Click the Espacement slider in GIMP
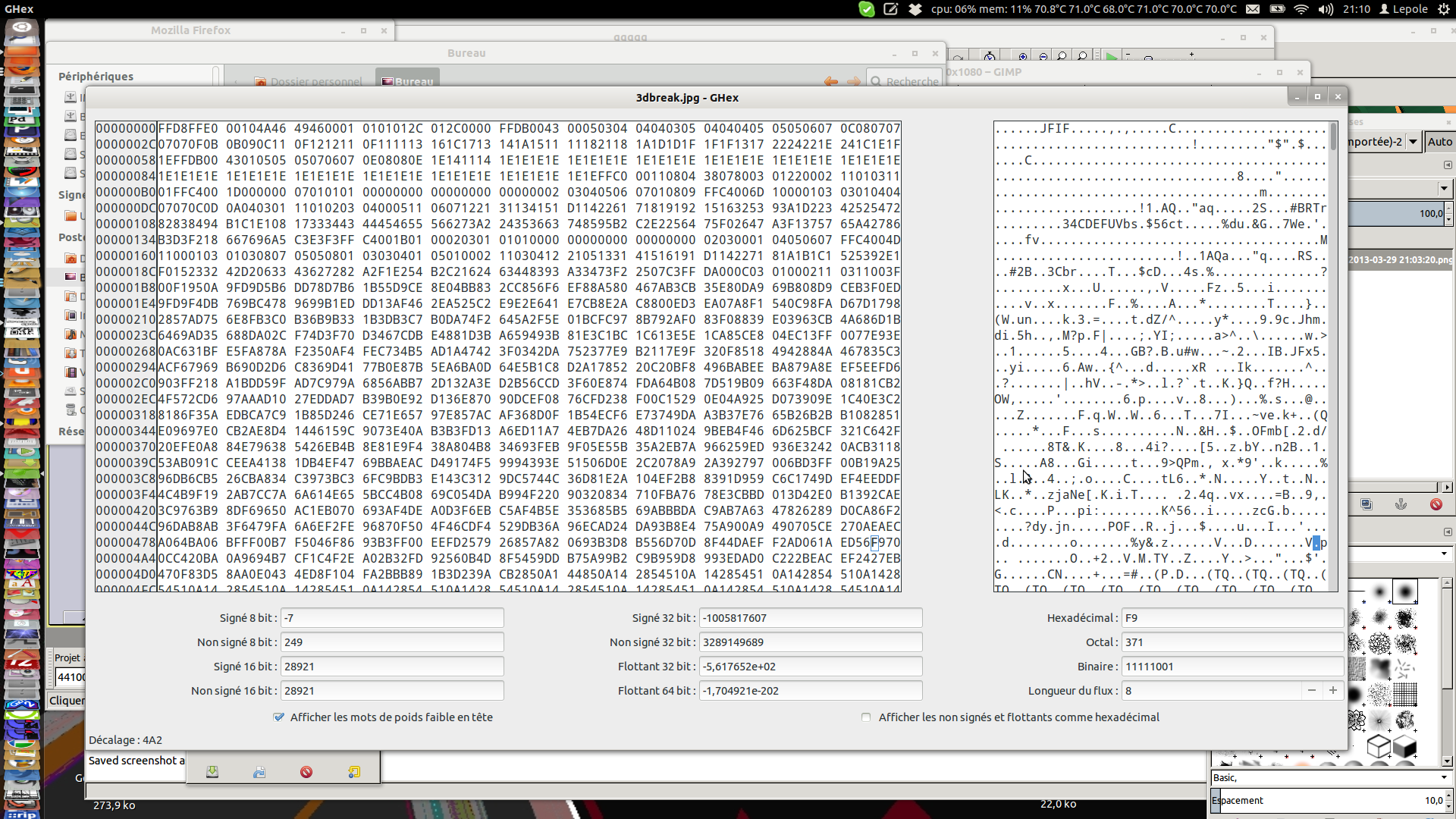Screen dimensions: 1456x819 pyautogui.click(x=1323, y=800)
